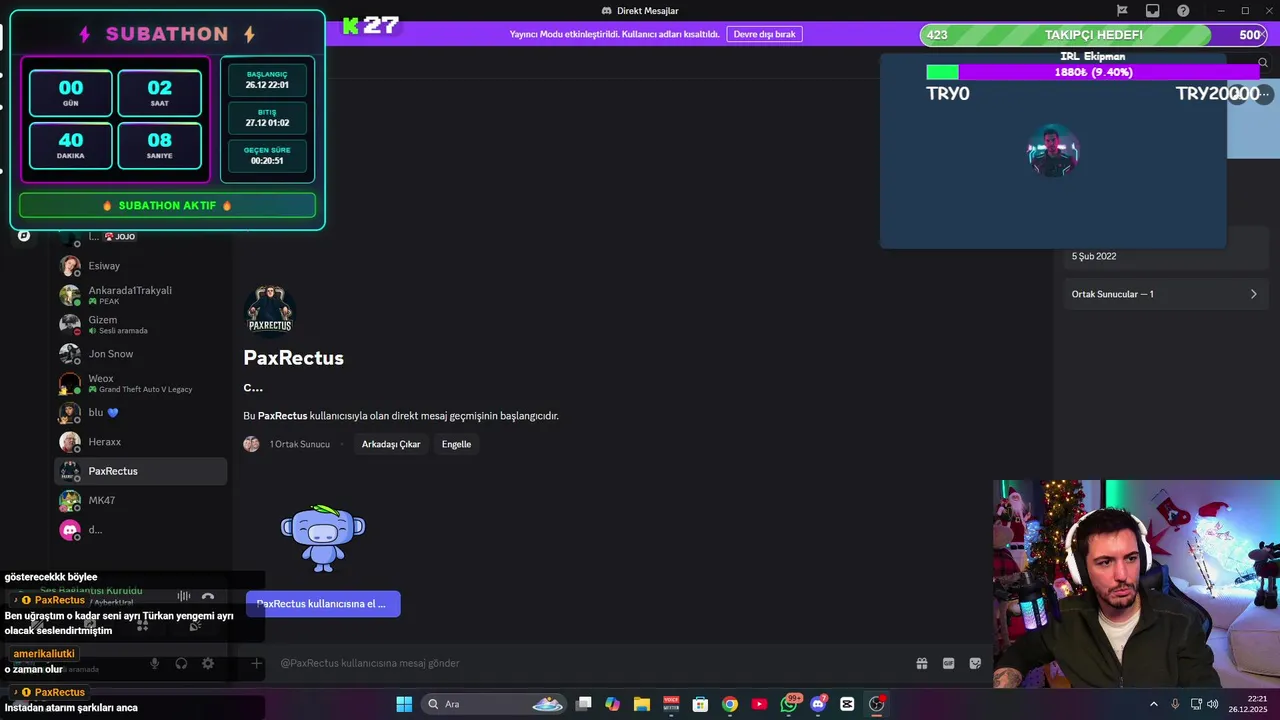Click the Takipçi Hedefi progress bar
This screenshot has height=720, width=1280.
1094,35
